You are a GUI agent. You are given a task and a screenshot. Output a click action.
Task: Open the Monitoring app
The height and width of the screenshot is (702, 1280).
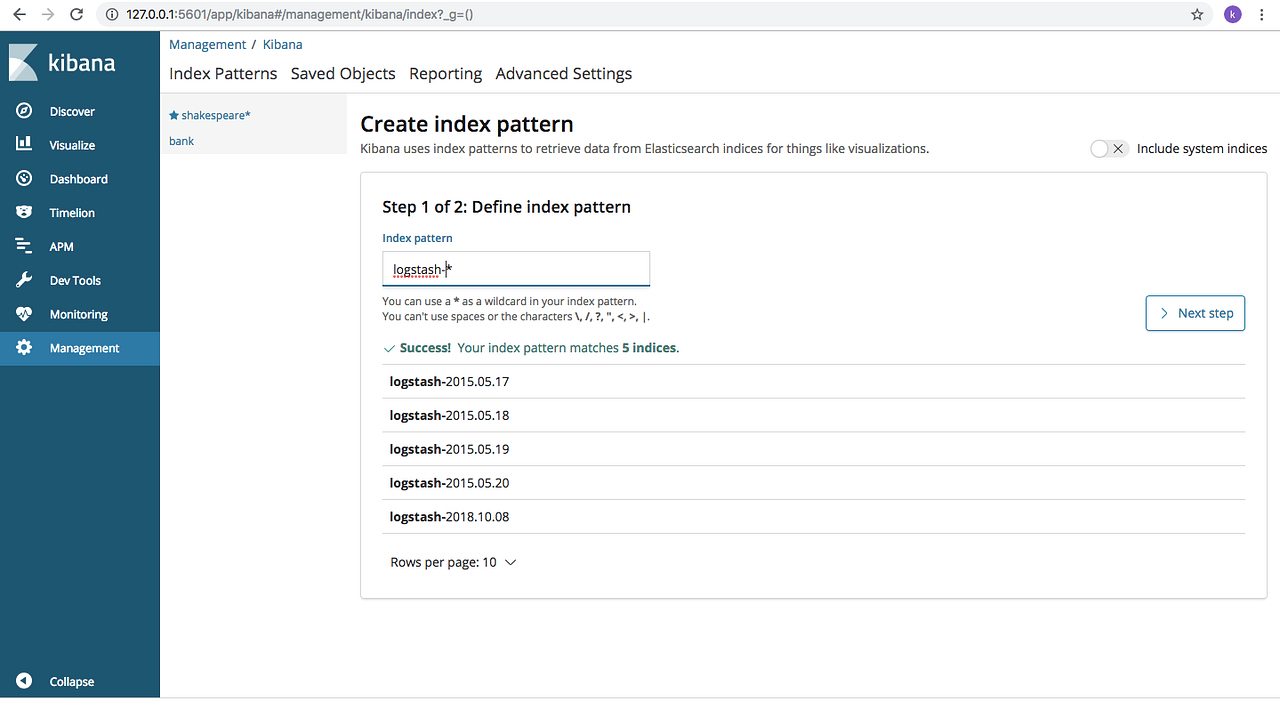(x=25, y=313)
